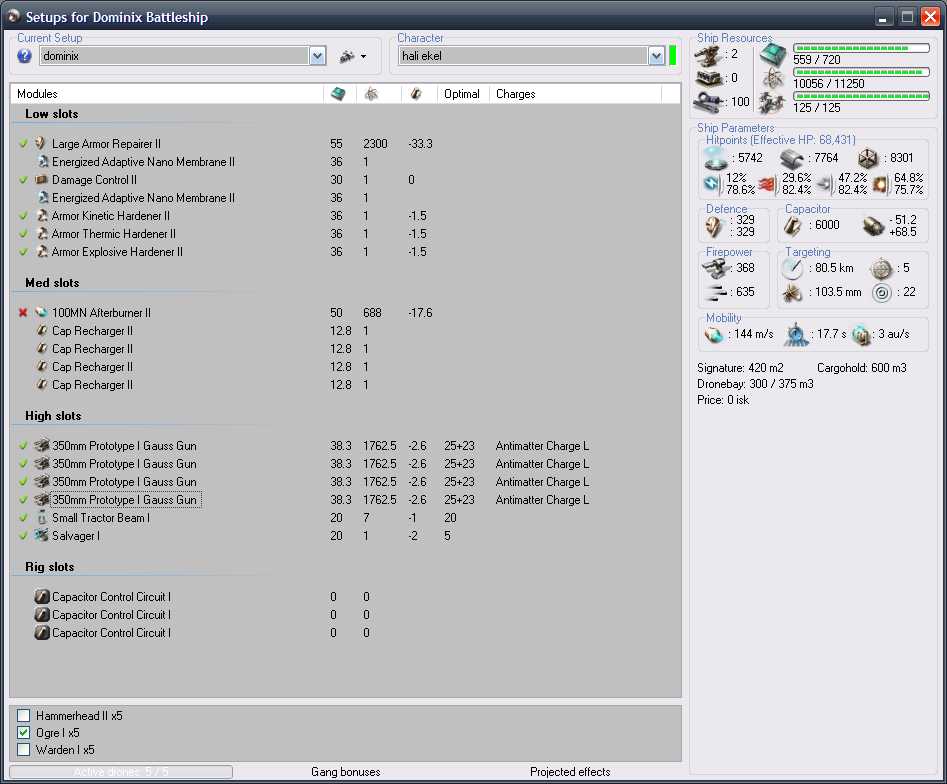The height and width of the screenshot is (784, 947).
Task: Click the Optimal column header
Action: [x=462, y=94]
